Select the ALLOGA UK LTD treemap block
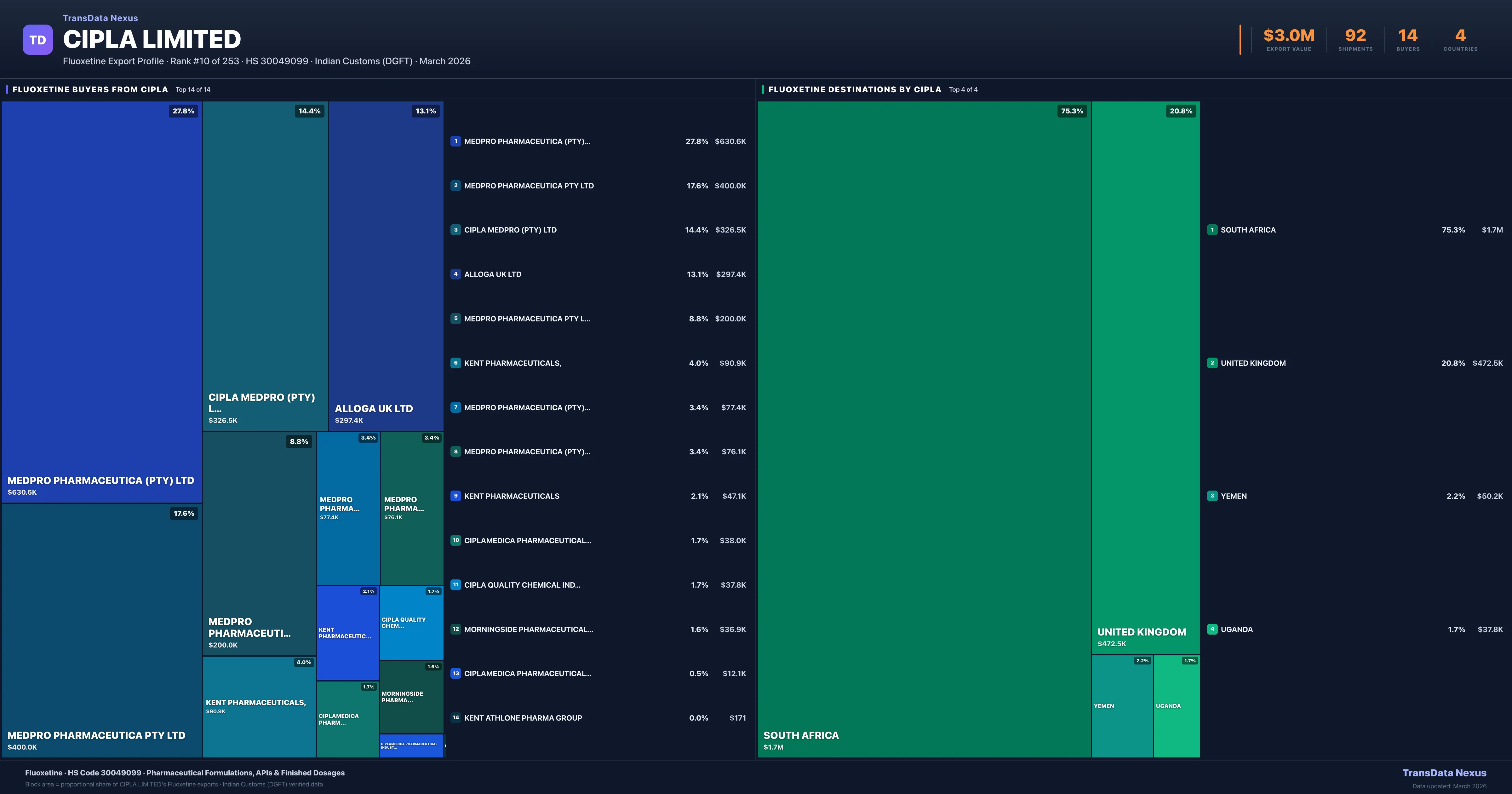Screen dimensions: 1512x794 pos(386,264)
